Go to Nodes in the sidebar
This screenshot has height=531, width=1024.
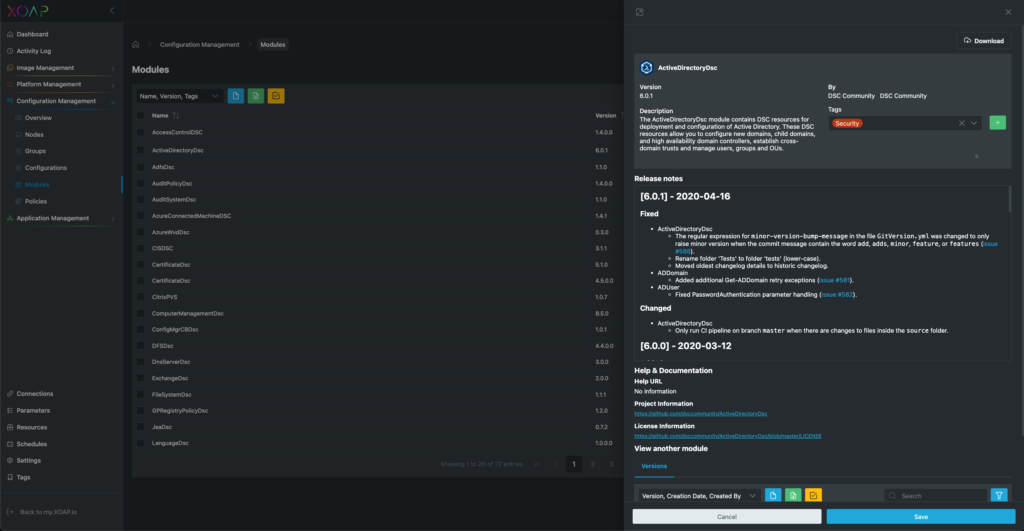tap(34, 135)
